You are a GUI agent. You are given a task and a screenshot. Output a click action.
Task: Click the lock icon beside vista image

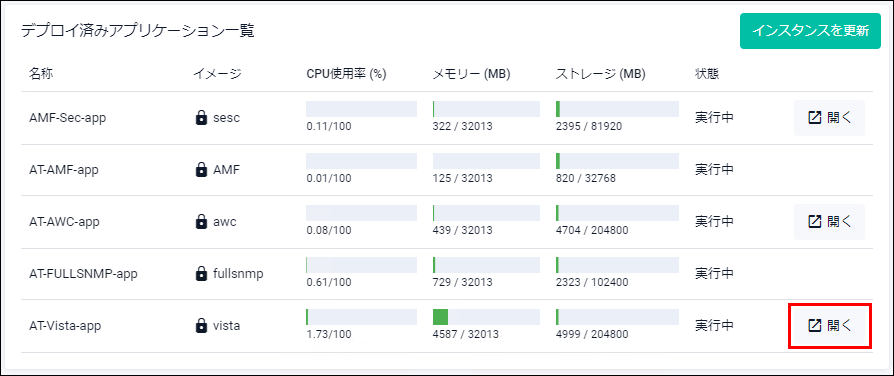pyautogui.click(x=201, y=326)
